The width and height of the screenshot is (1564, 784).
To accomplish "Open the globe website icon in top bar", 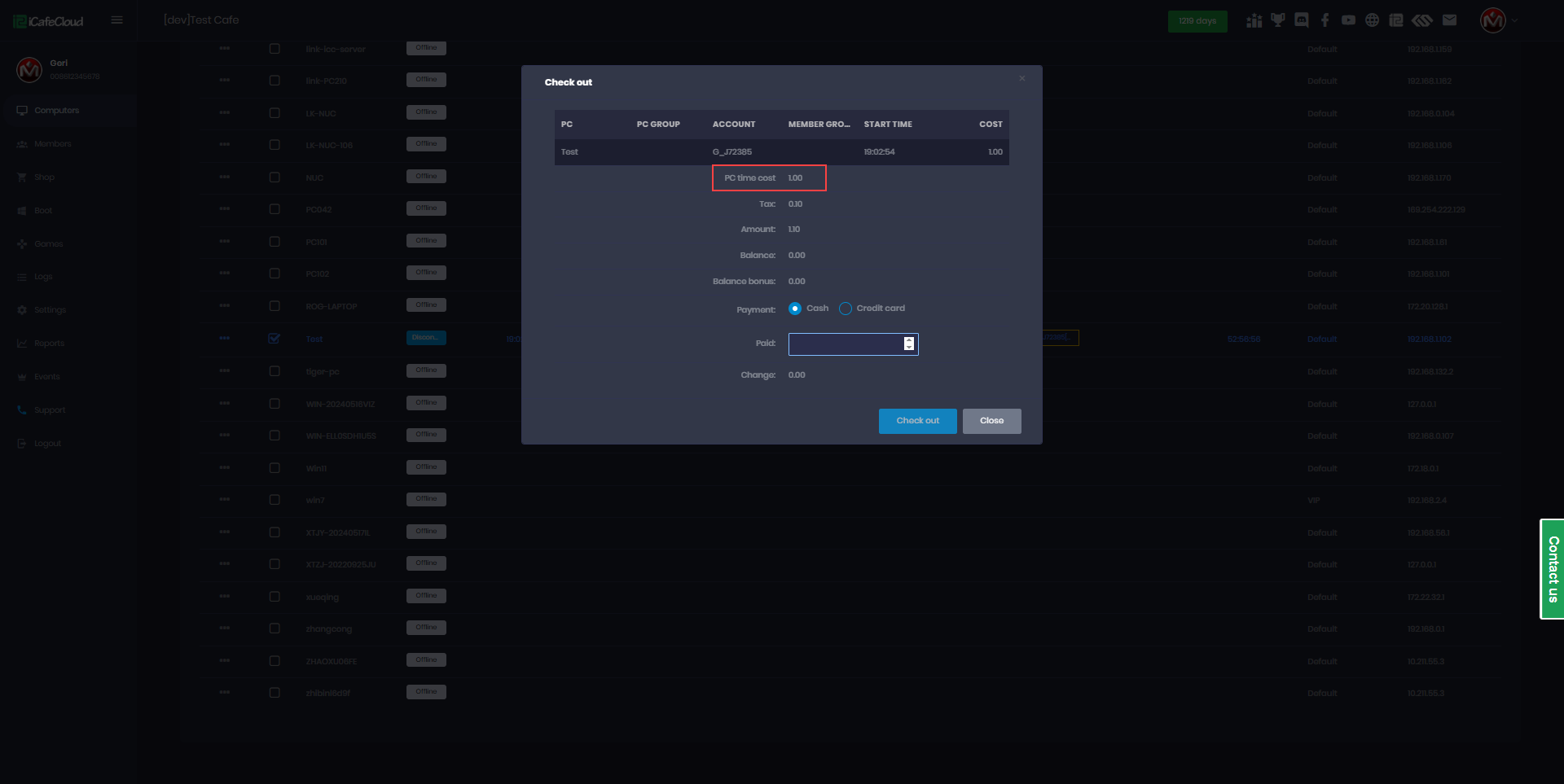I will [1373, 20].
